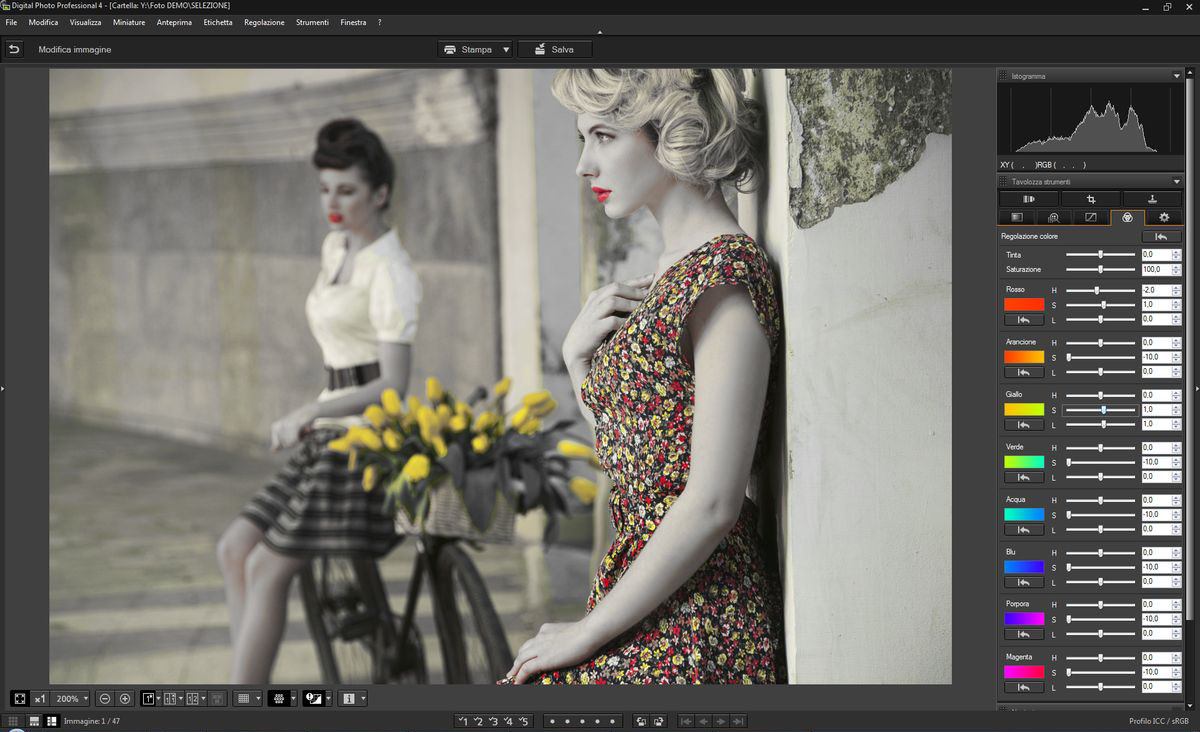Click the Saturazione value input field

click(1154, 270)
